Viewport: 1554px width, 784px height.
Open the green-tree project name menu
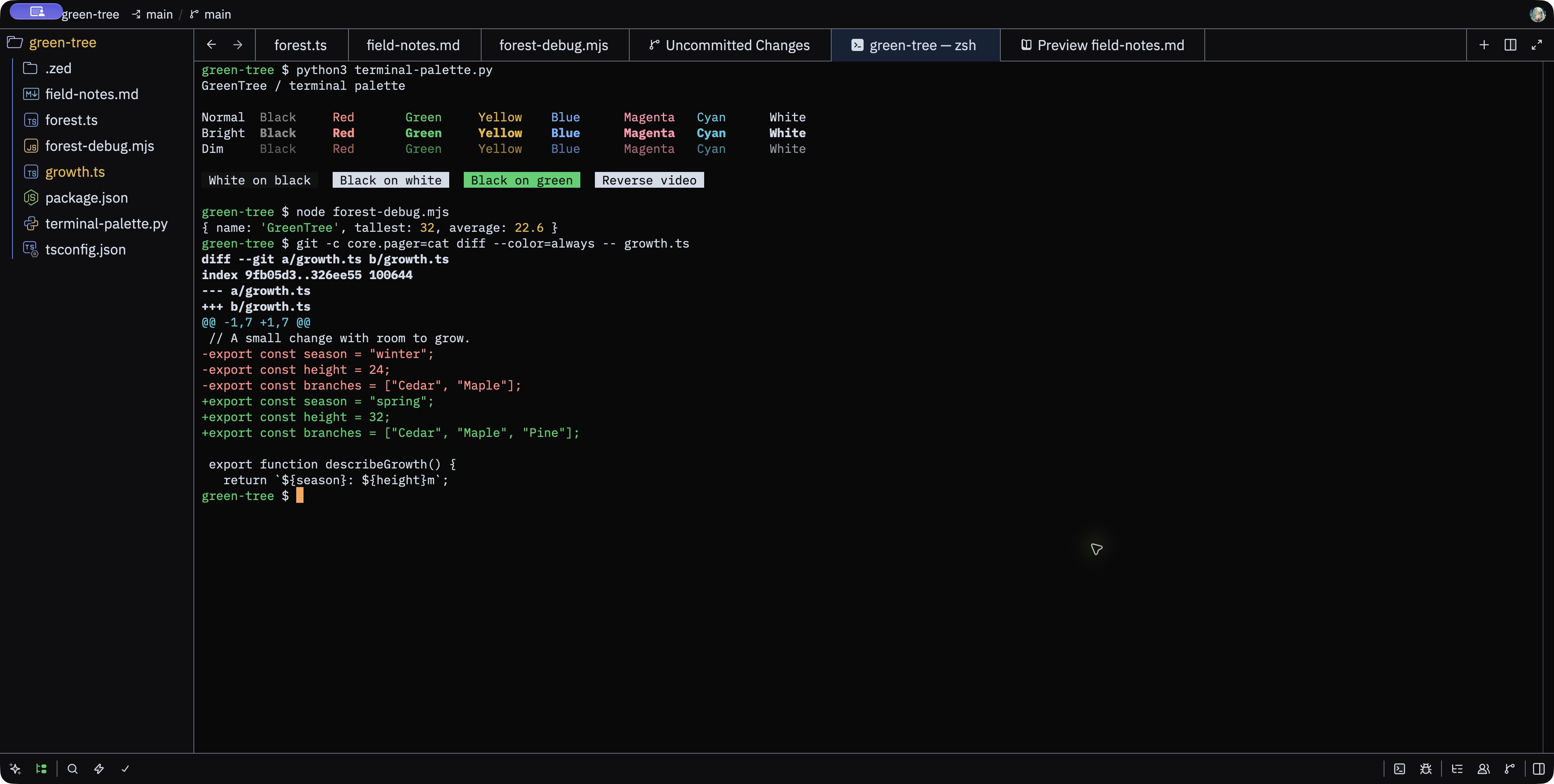(91, 15)
